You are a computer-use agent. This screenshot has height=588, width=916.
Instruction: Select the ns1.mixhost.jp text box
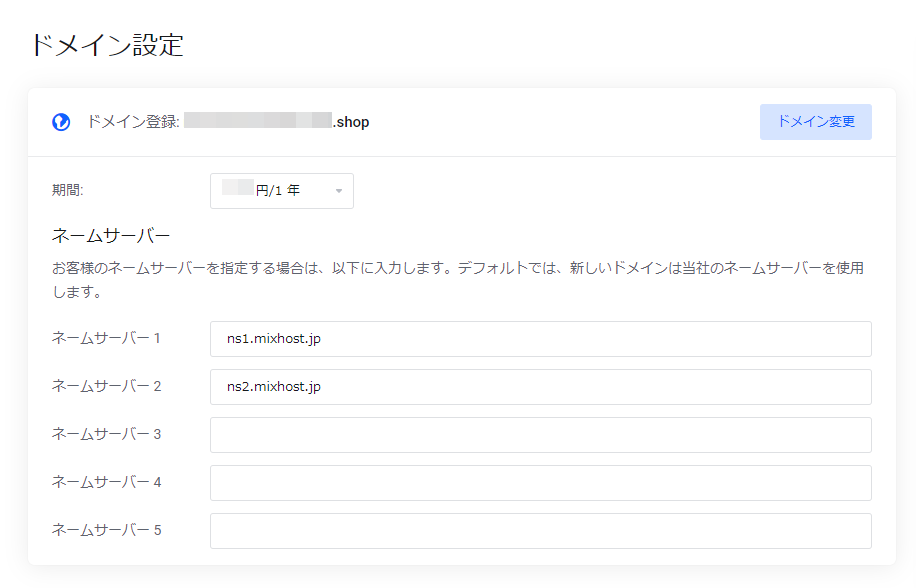point(540,338)
